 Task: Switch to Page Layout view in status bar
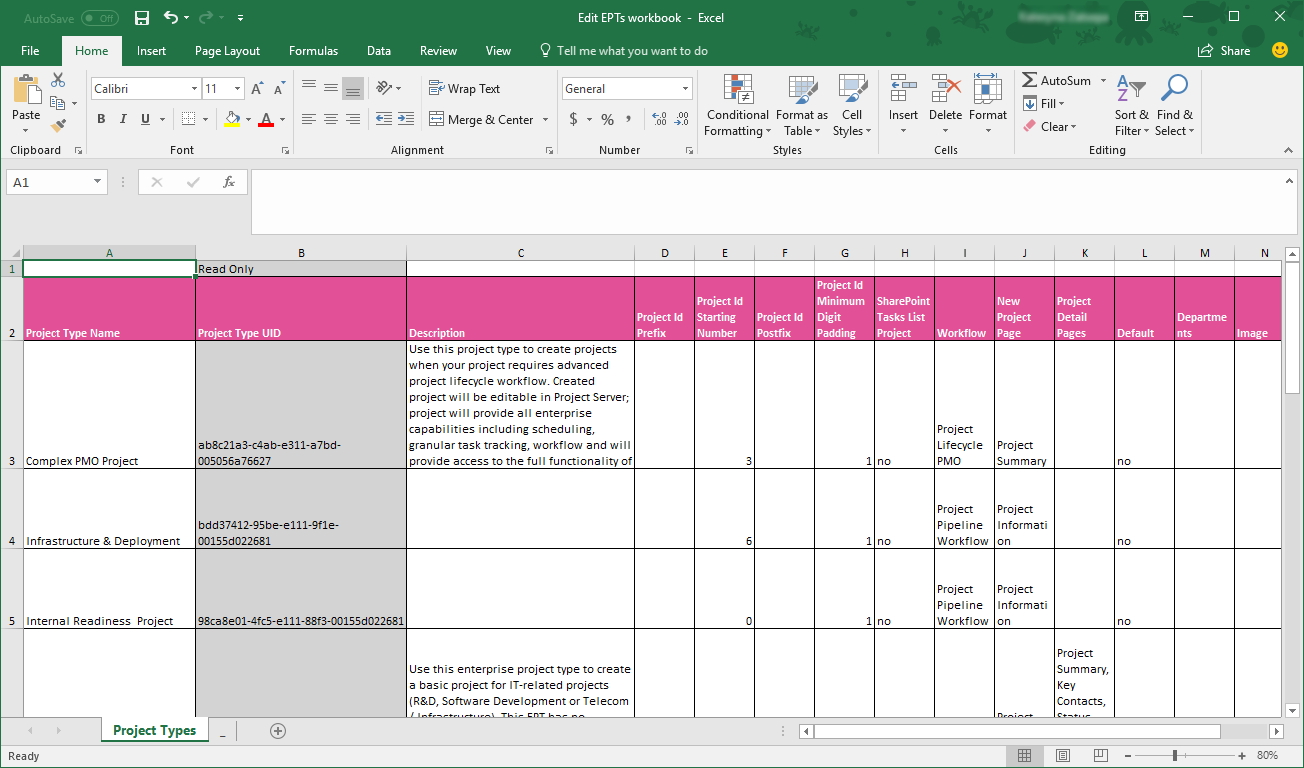click(x=1063, y=755)
